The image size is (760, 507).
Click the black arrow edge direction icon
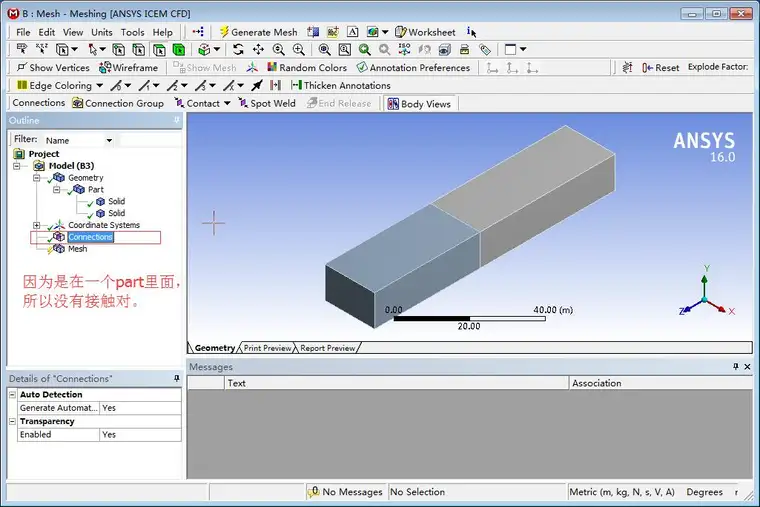(x=257, y=86)
